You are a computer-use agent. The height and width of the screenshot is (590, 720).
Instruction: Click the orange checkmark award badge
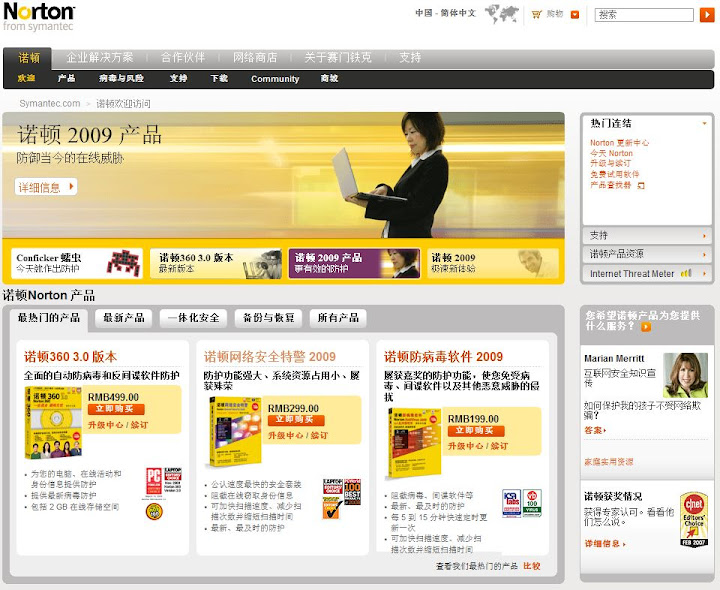tap(332, 509)
